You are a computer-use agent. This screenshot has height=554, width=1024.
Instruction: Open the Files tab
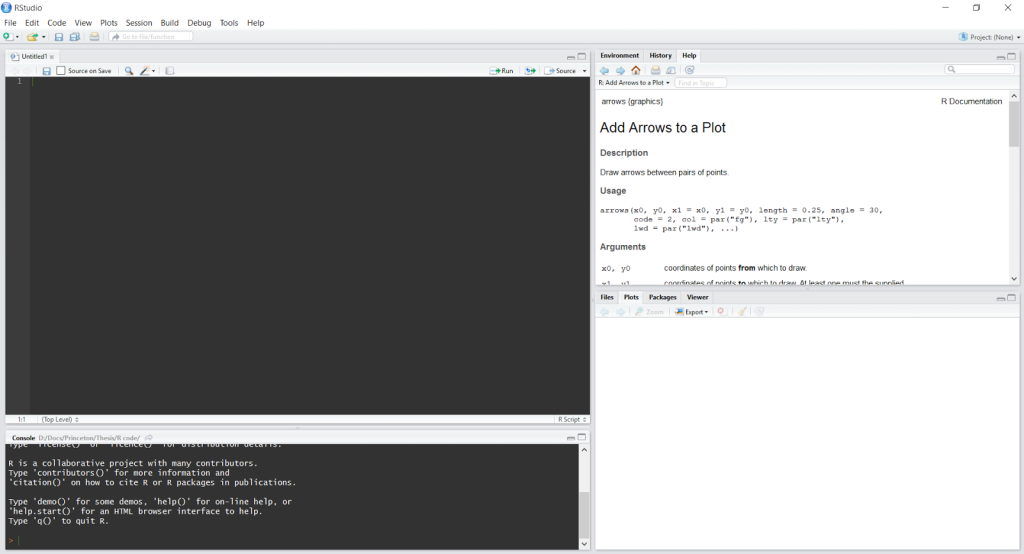pyautogui.click(x=607, y=297)
